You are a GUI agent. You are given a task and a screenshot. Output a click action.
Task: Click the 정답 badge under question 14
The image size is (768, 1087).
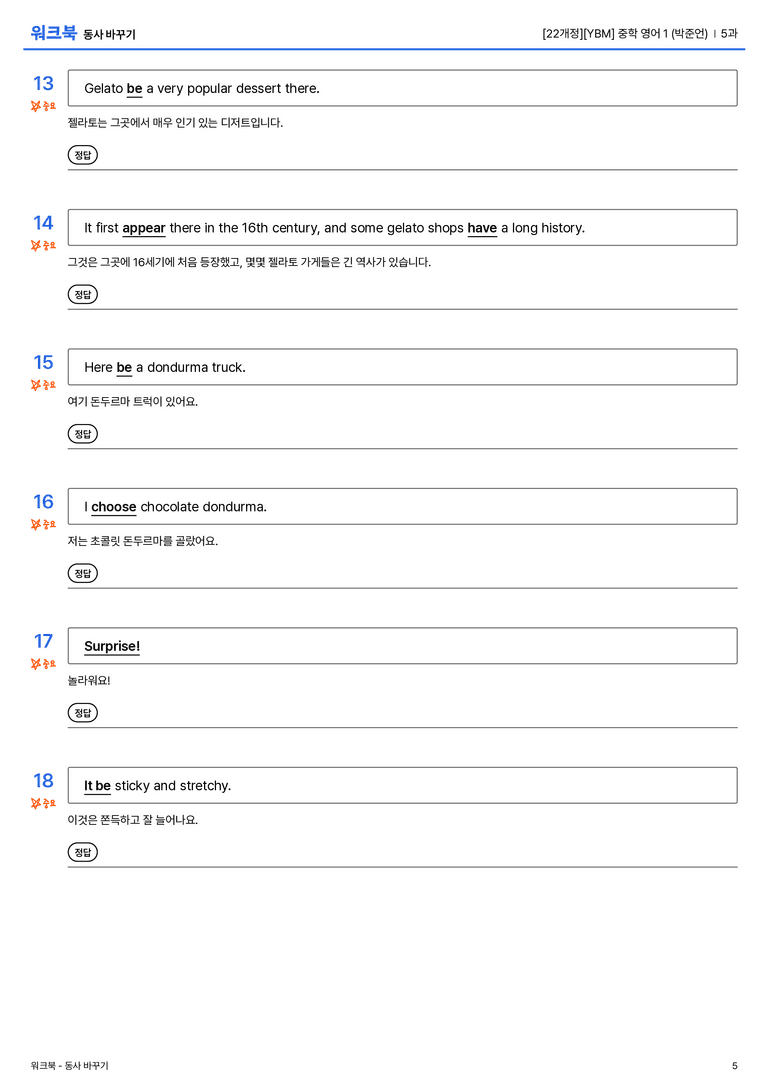(82, 294)
